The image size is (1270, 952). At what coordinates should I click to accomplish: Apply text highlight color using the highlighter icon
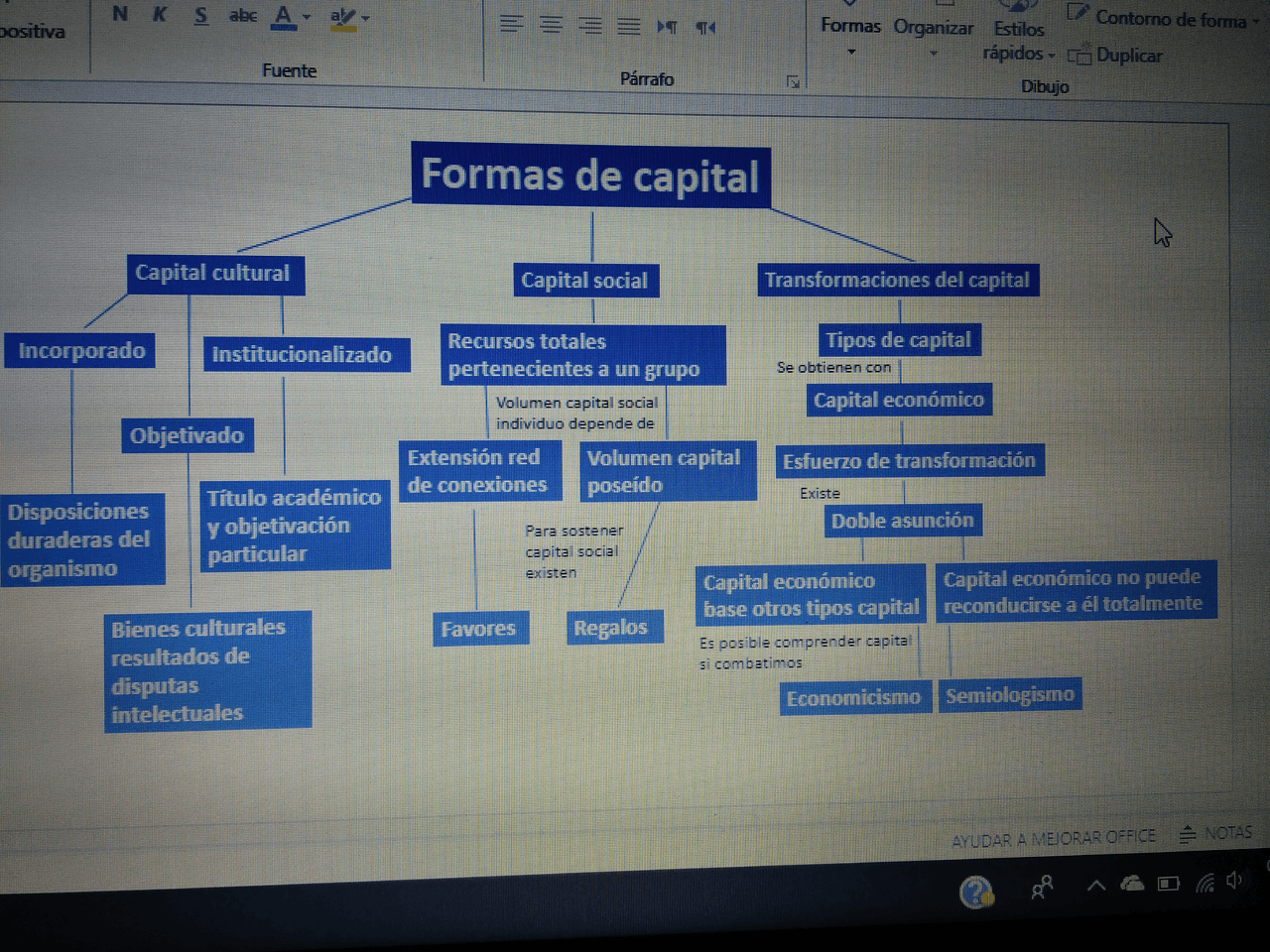click(x=341, y=17)
